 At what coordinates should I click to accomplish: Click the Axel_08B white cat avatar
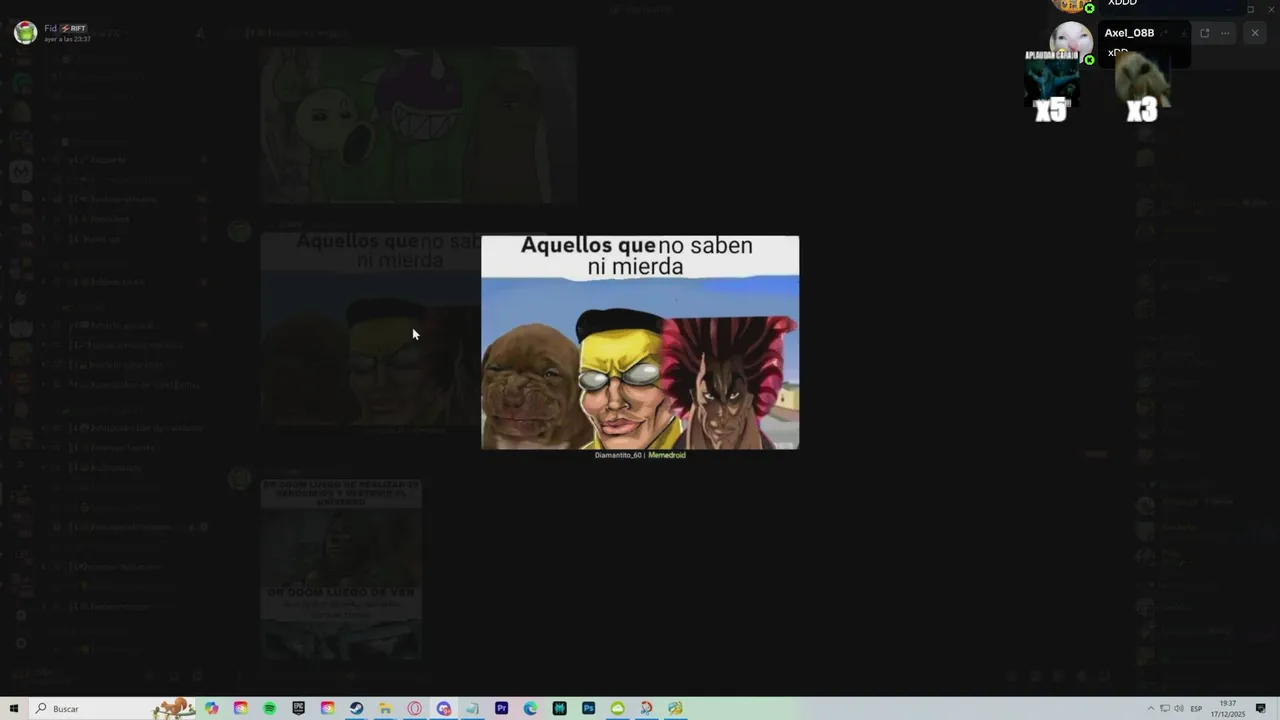coord(1071,43)
